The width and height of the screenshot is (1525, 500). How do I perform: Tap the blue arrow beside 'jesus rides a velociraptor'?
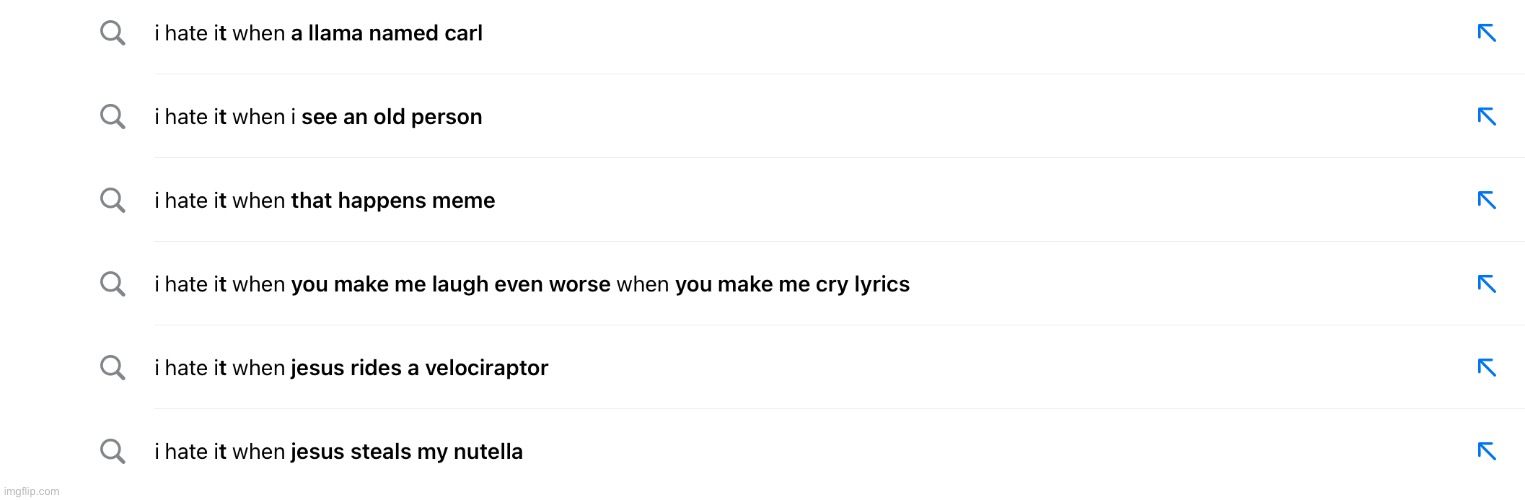click(1487, 368)
